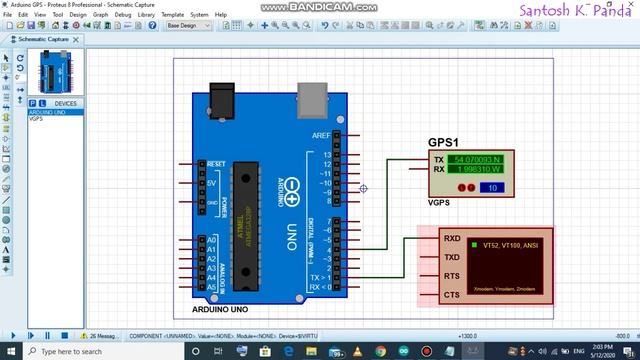Open the Debug menu
Viewport: 640px width, 360px height.
click(x=123, y=15)
